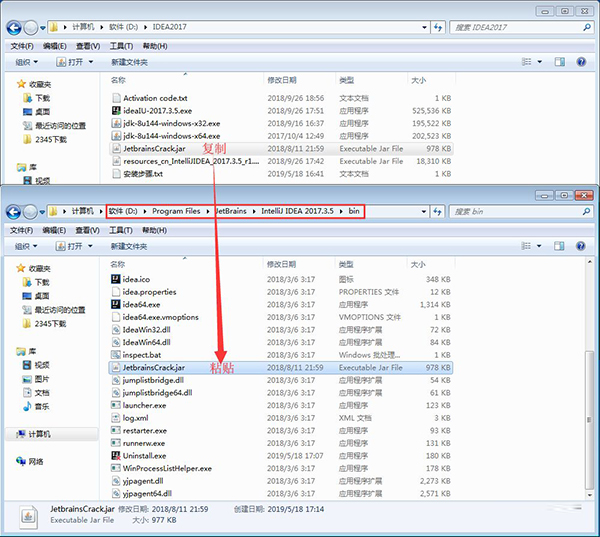This screenshot has width=600, height=537.
Task: Click Back arrow in bin window
Action: 15,212
